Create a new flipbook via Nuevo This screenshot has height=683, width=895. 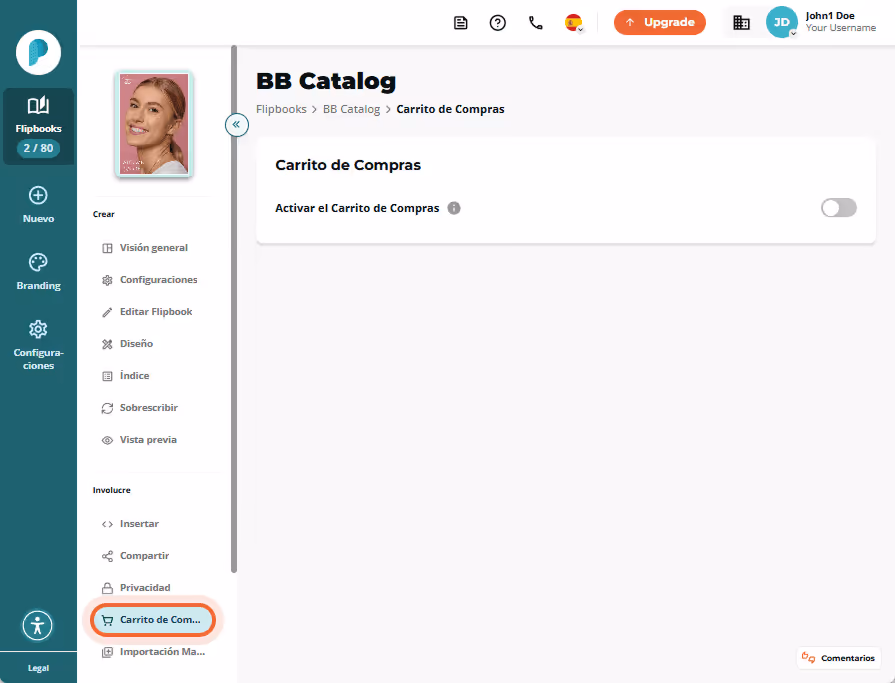pyautogui.click(x=38, y=205)
